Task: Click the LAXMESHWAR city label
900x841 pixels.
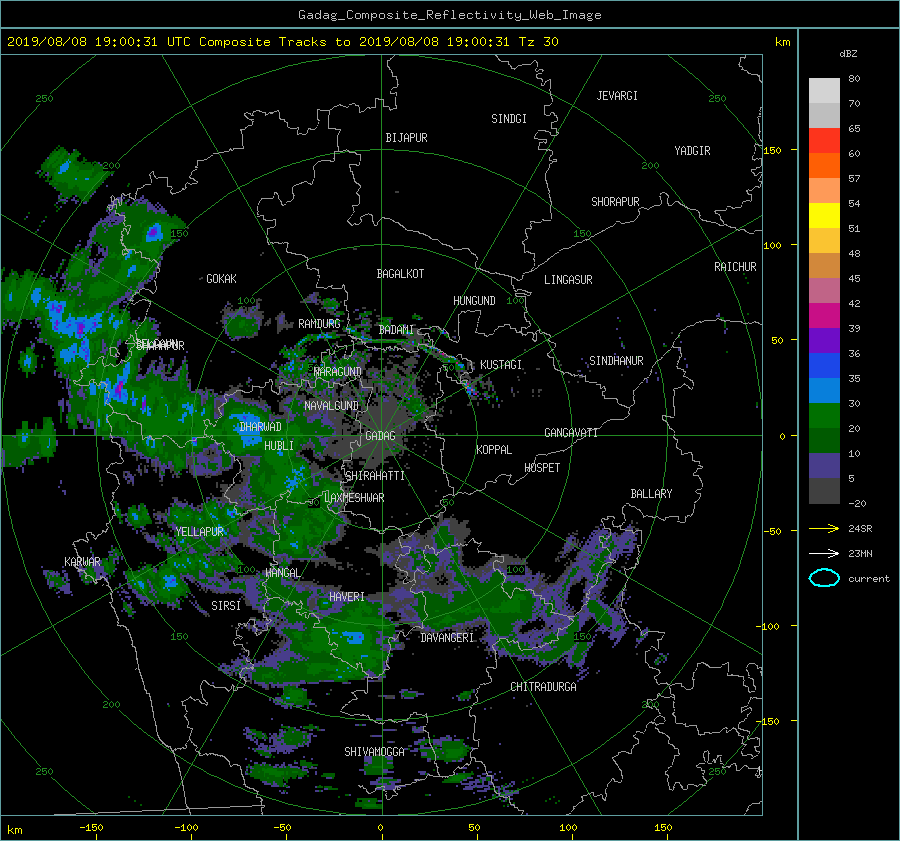Action: coord(354,498)
